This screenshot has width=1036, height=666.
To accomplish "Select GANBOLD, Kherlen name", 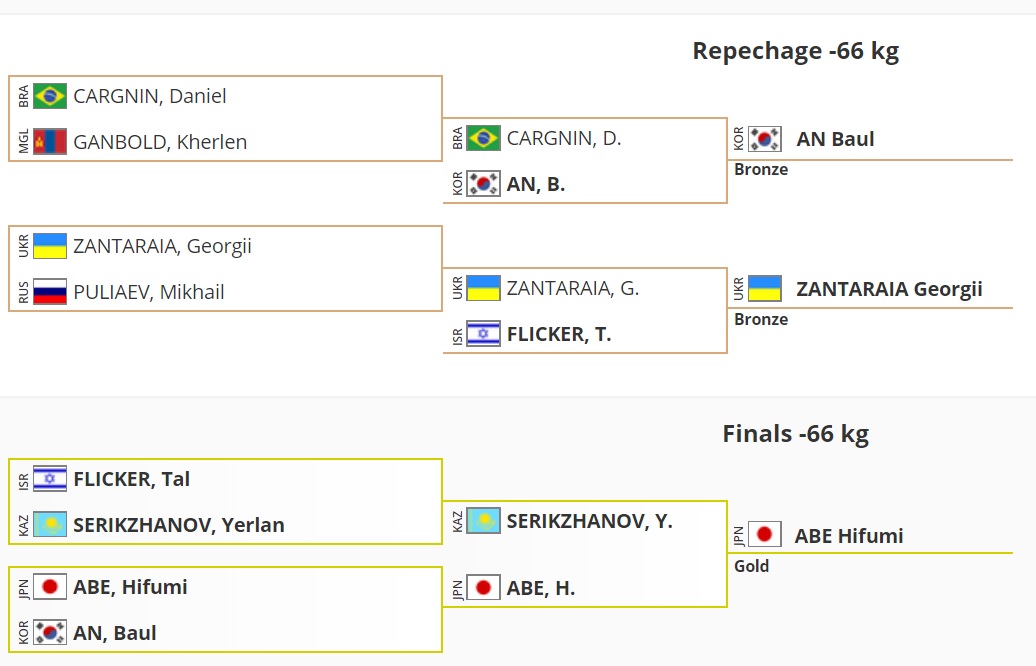I will click(x=160, y=142).
